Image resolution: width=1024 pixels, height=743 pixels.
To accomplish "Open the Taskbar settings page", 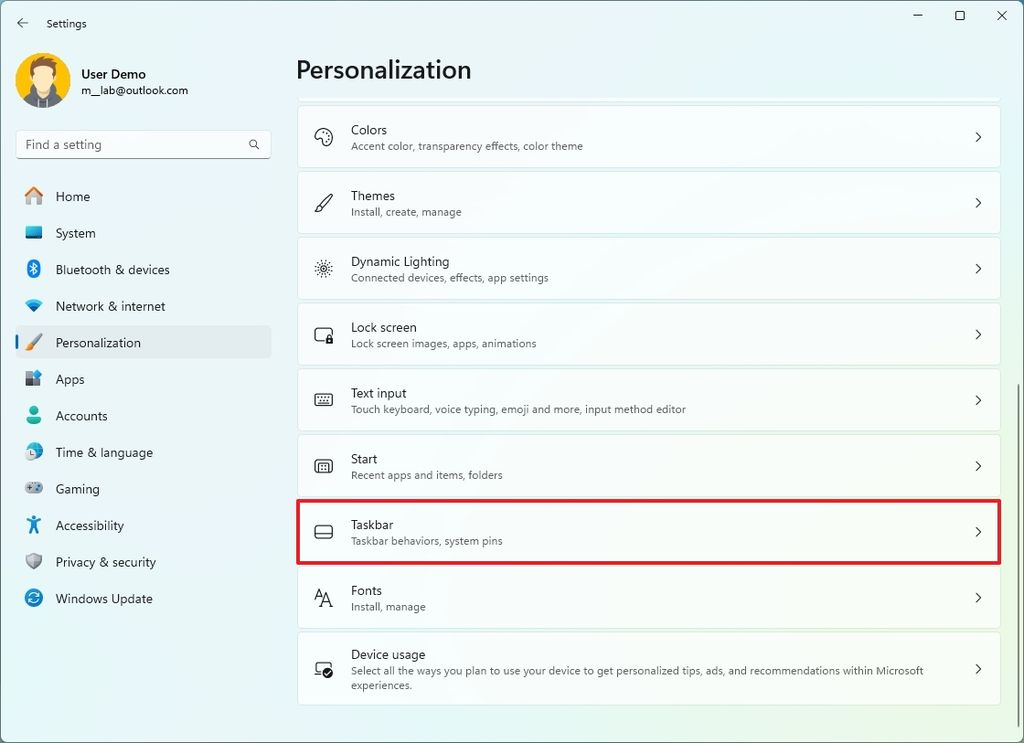I will pos(648,532).
